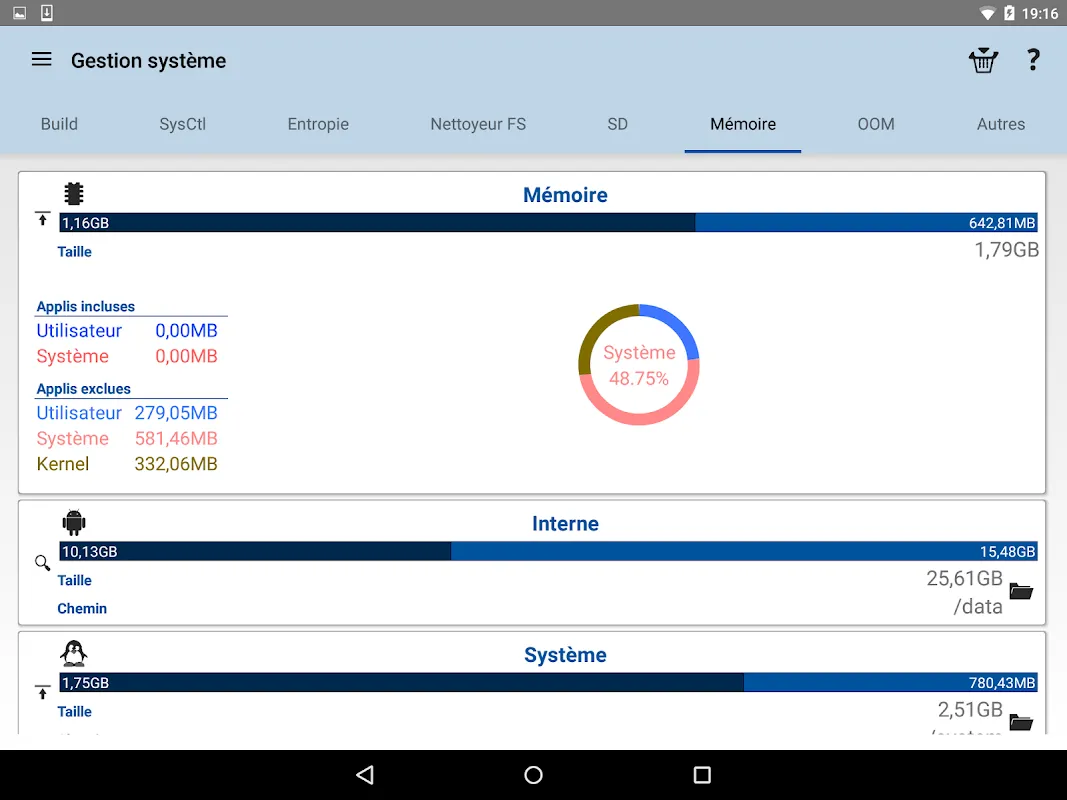Click the Mémoire usage bar showing 1,16GB
The image size is (1067, 800).
(548, 222)
